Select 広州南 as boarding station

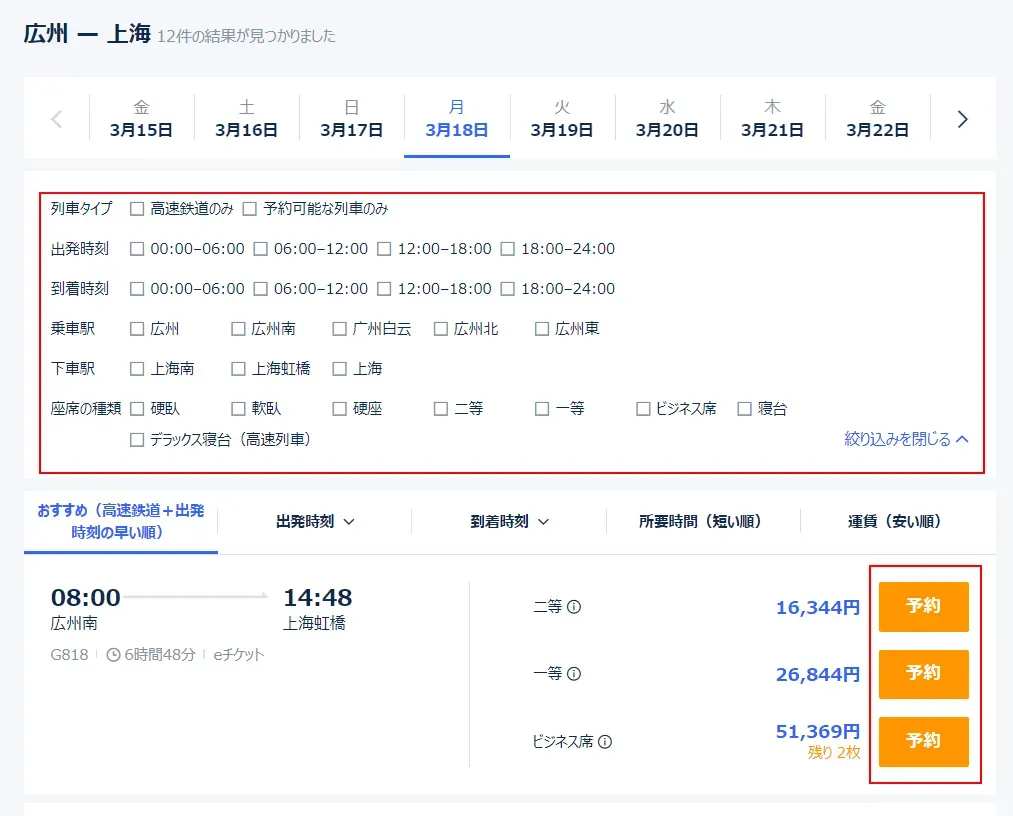point(237,328)
